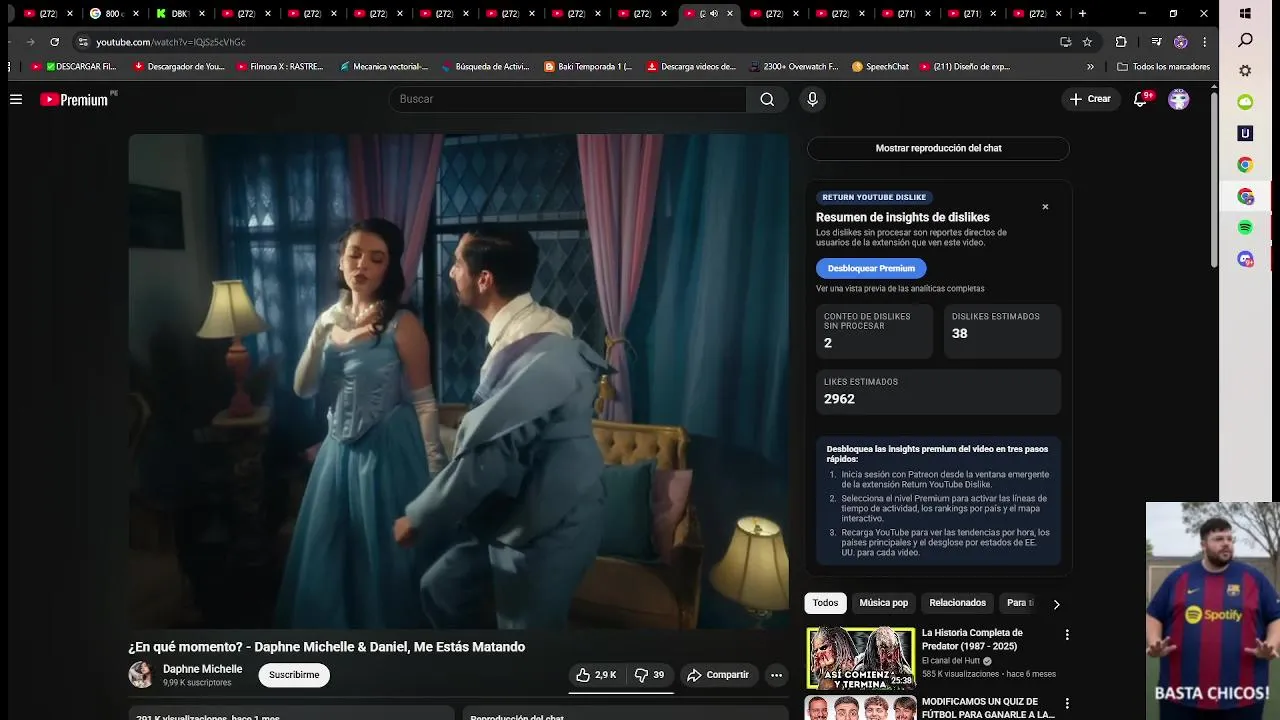
Task: Open a new browser tab with the plus button
Action: [1082, 14]
